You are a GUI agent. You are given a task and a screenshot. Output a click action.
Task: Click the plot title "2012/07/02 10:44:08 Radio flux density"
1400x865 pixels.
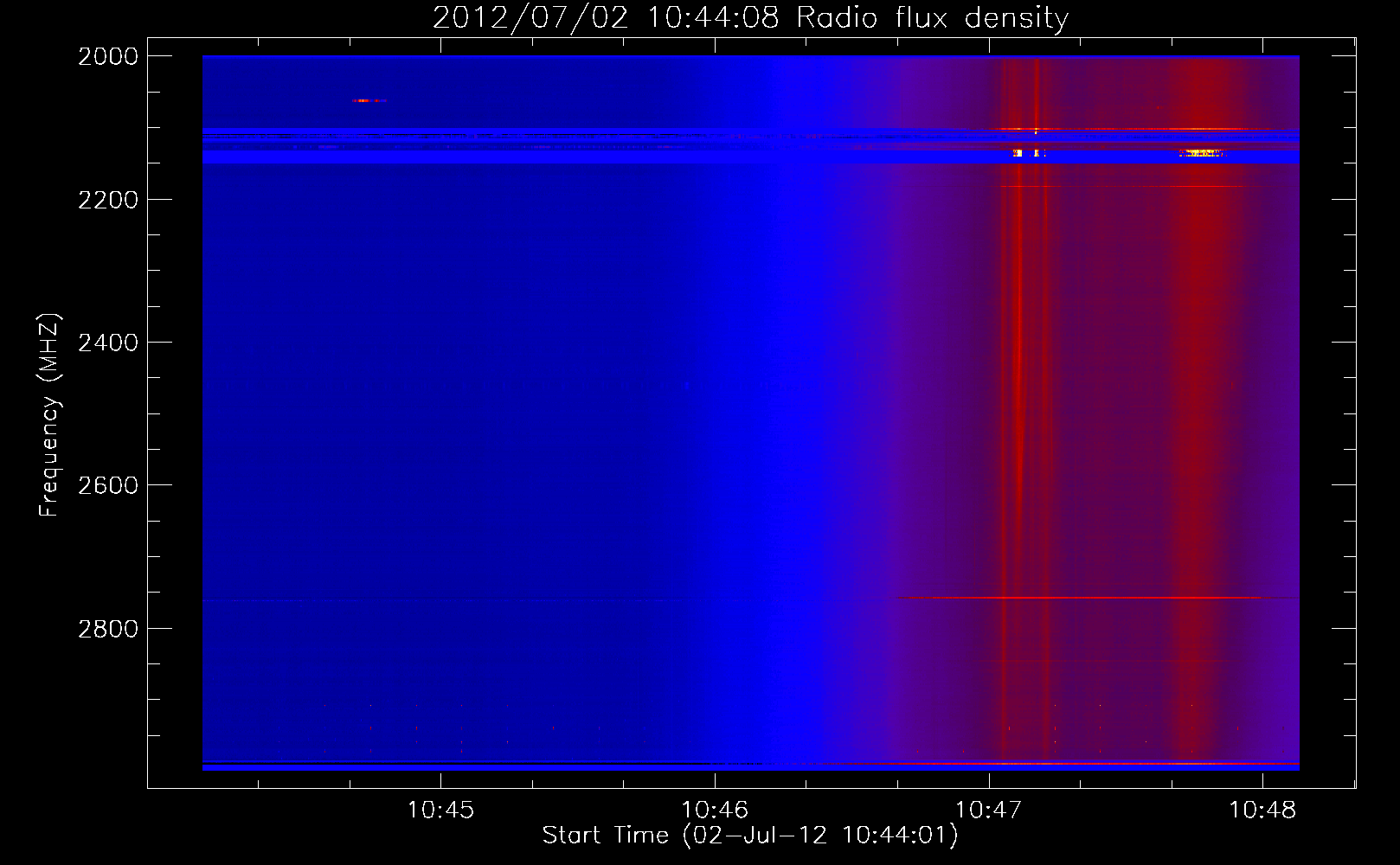click(750, 17)
